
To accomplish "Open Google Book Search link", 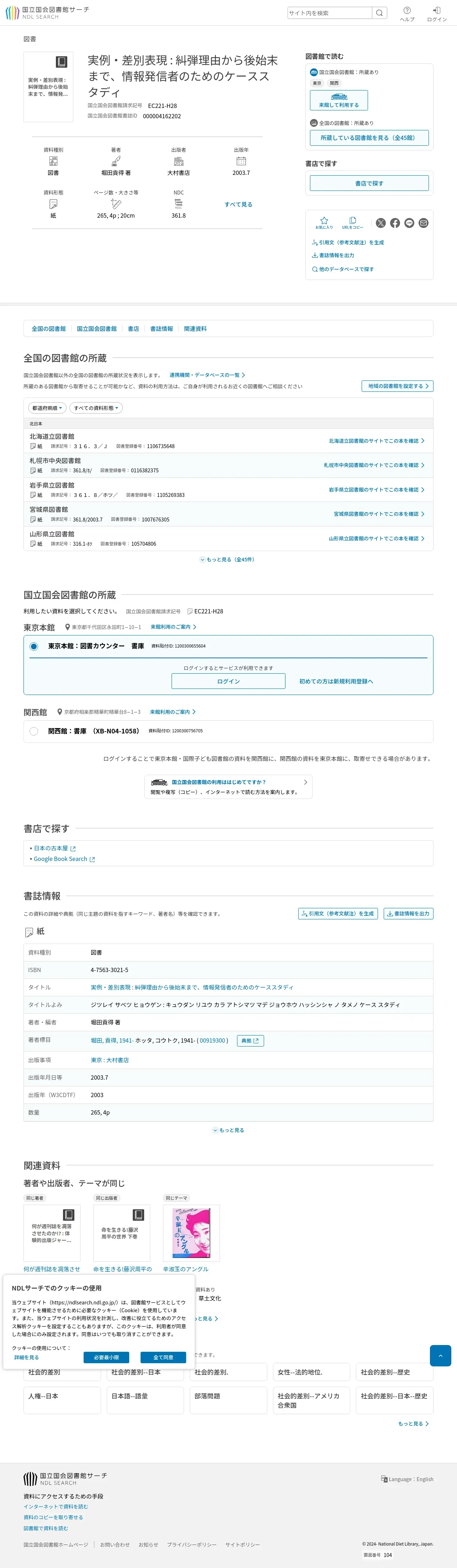I will [x=64, y=859].
